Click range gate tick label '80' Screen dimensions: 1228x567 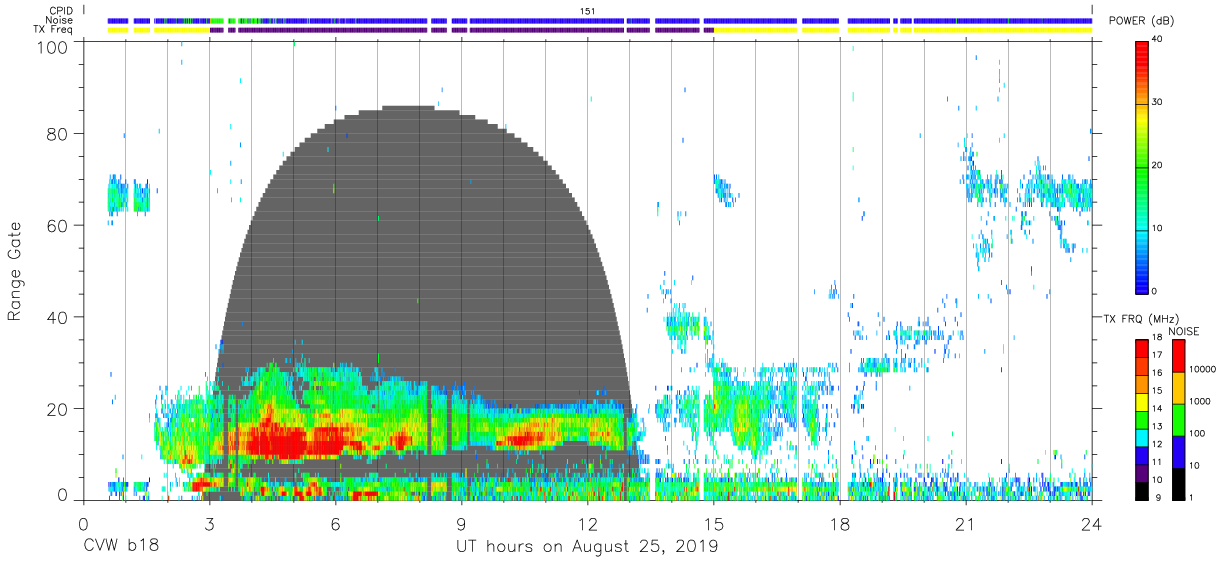(59, 134)
